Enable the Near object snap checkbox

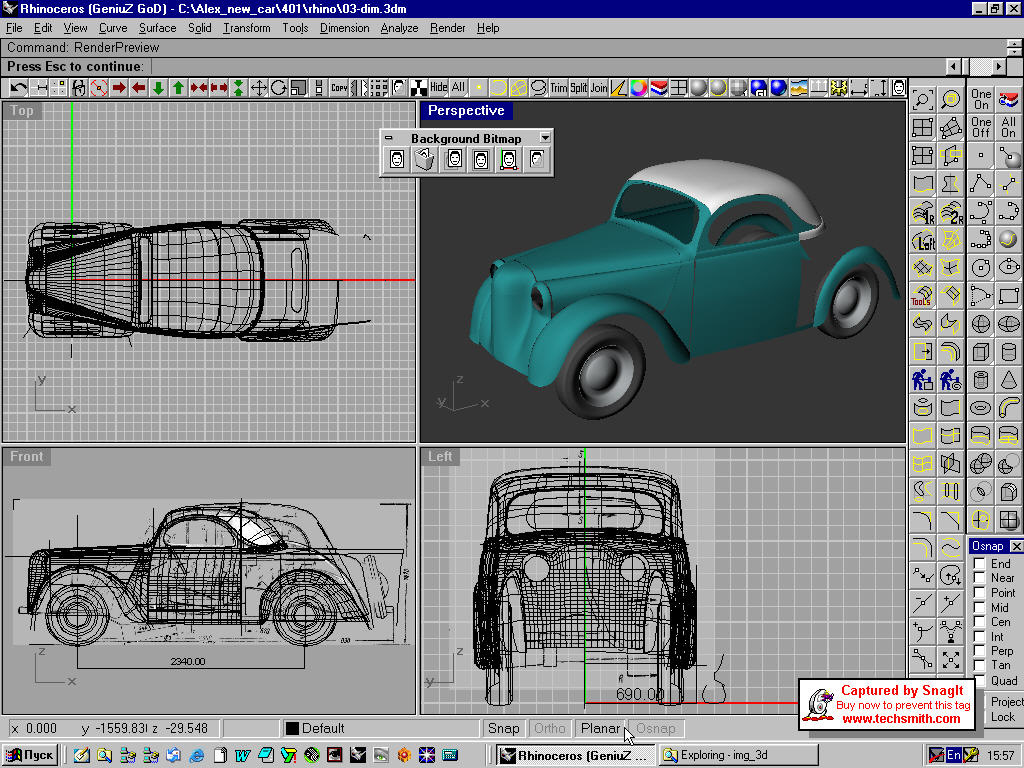pos(980,578)
